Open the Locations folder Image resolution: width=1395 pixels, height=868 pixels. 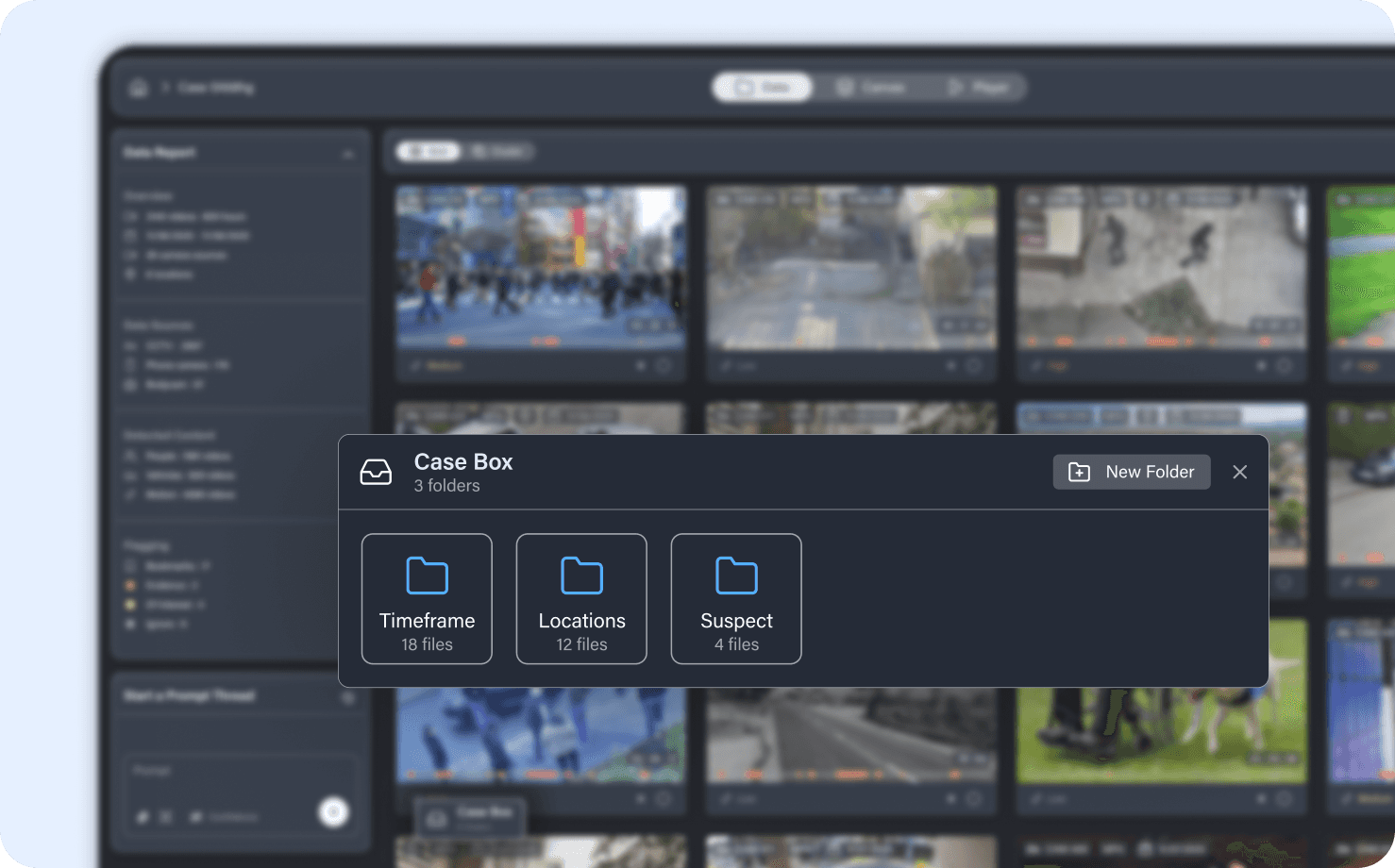click(581, 599)
